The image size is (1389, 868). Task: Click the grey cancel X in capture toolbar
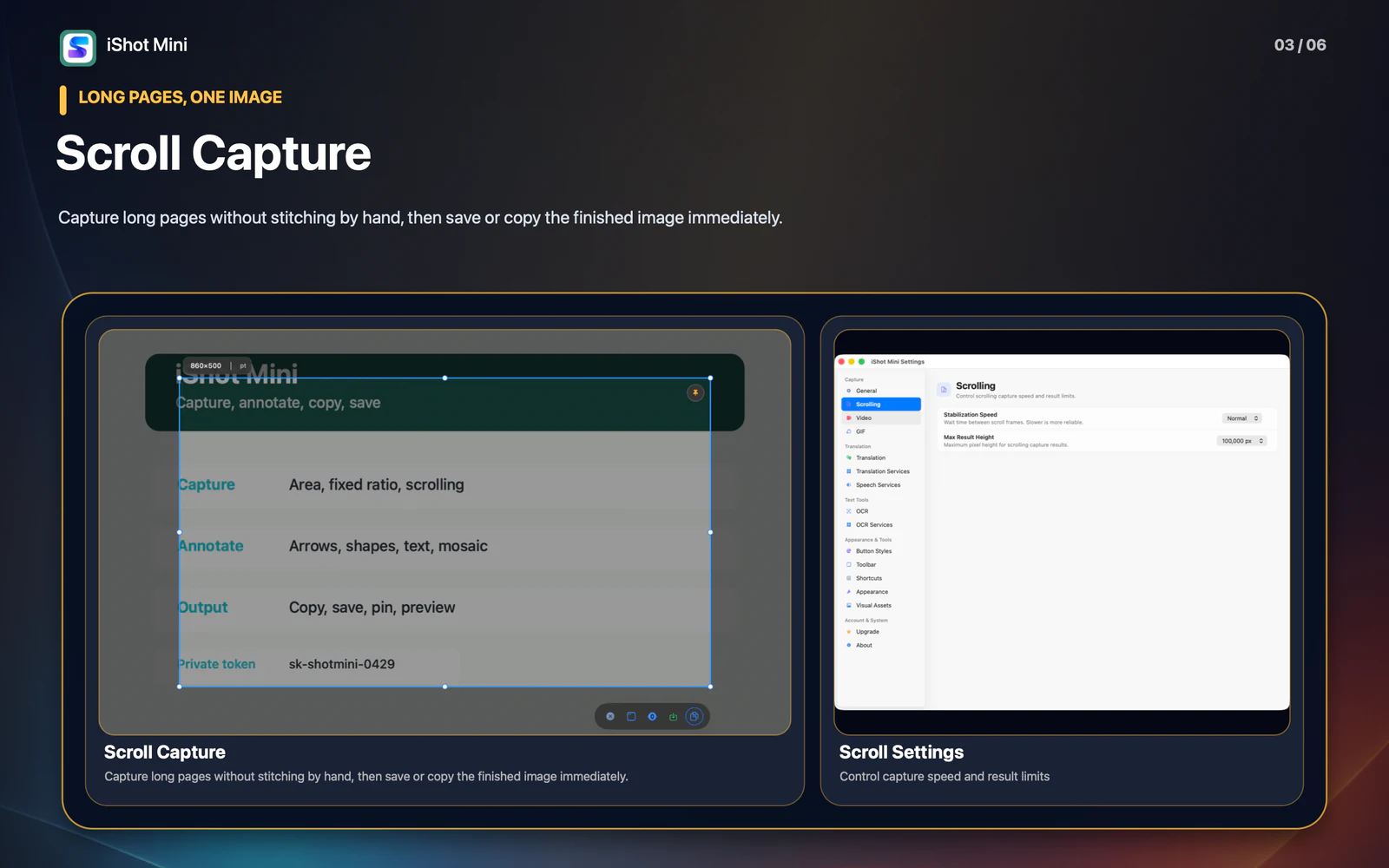coord(610,716)
